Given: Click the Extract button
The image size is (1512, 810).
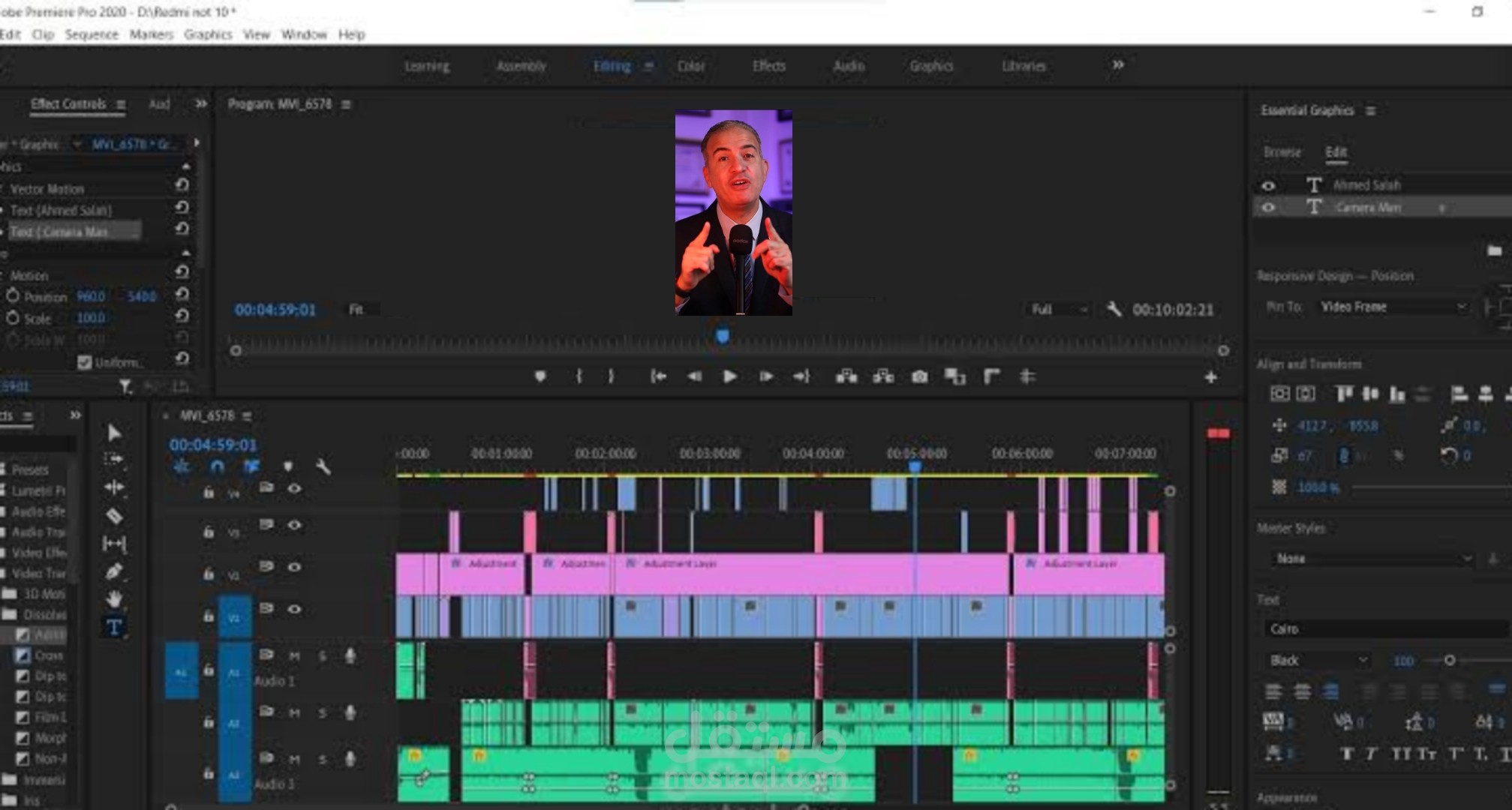Looking at the screenshot, I should tap(883, 376).
